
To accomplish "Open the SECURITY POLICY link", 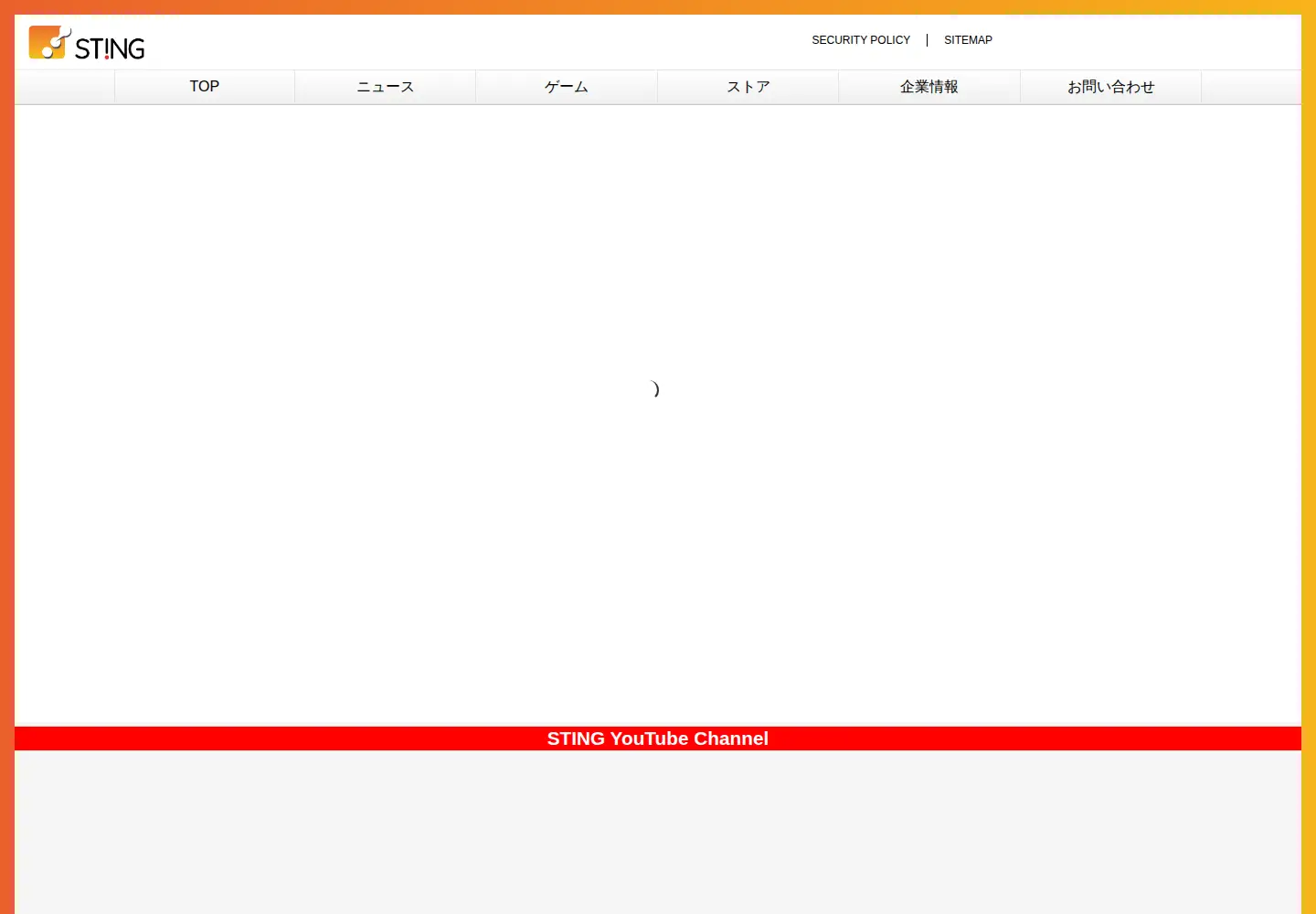I will pyautogui.click(x=861, y=40).
